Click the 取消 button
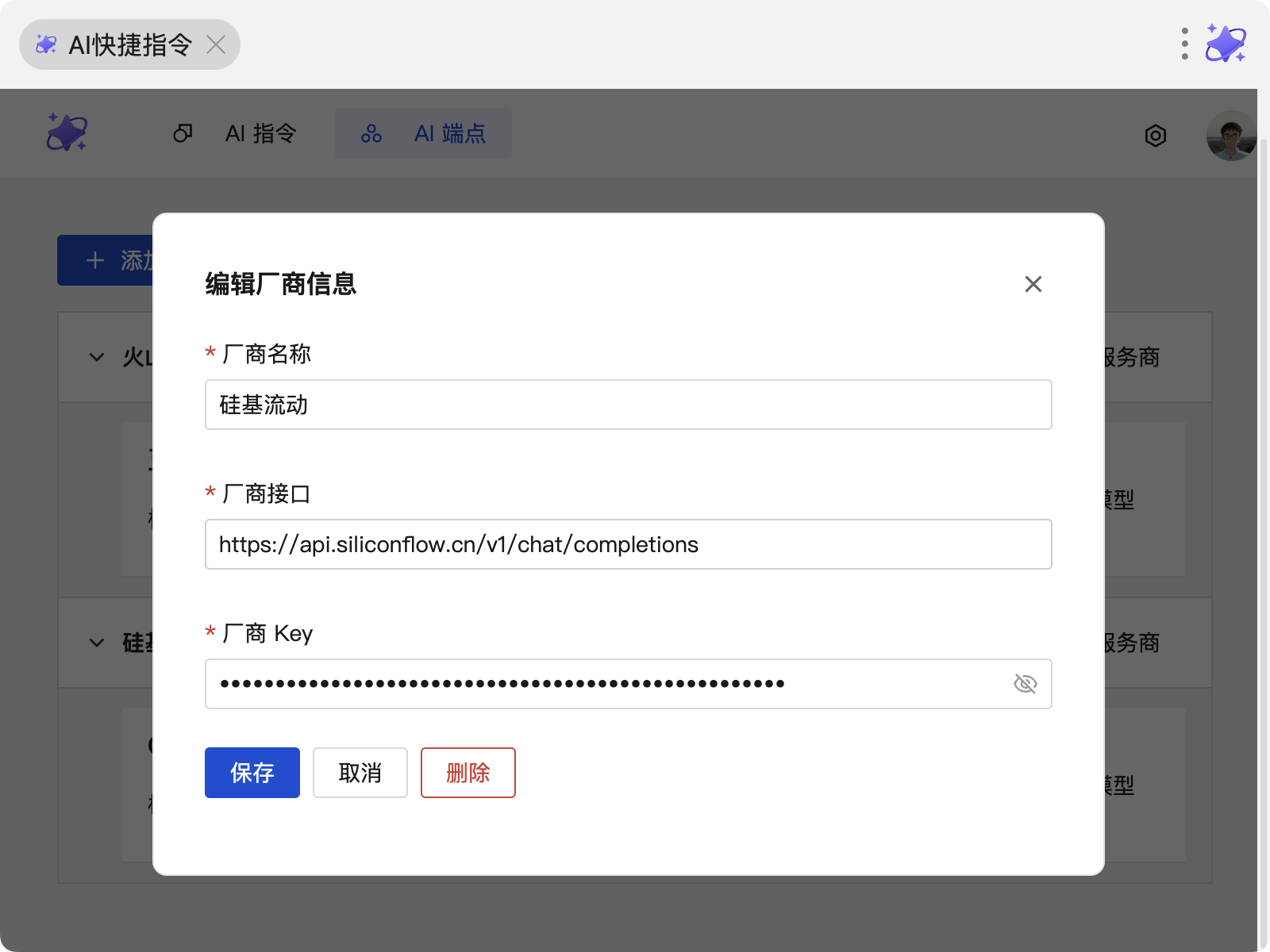Screen dimensions: 1270x952 pos(360,773)
